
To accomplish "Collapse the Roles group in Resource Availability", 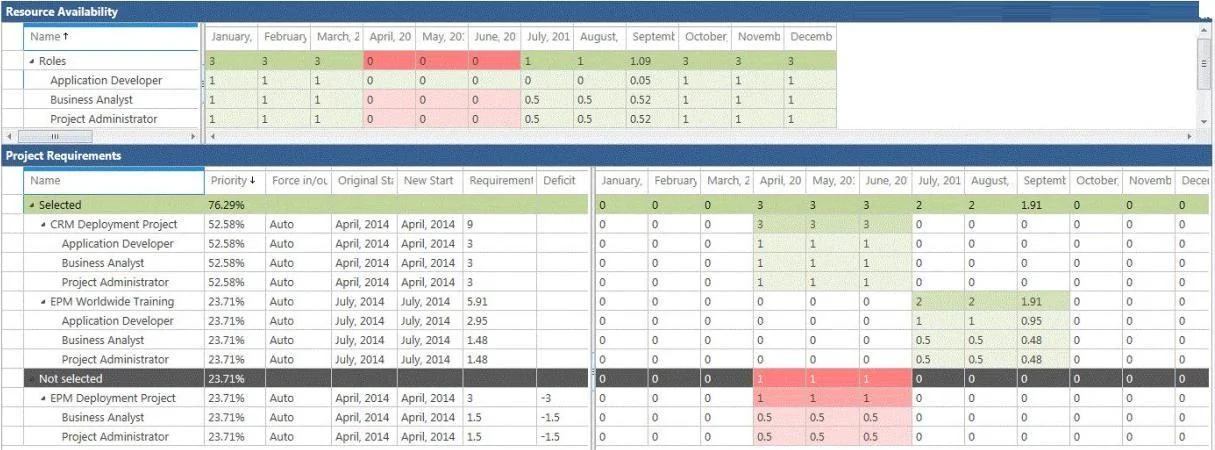I will tap(32, 62).
